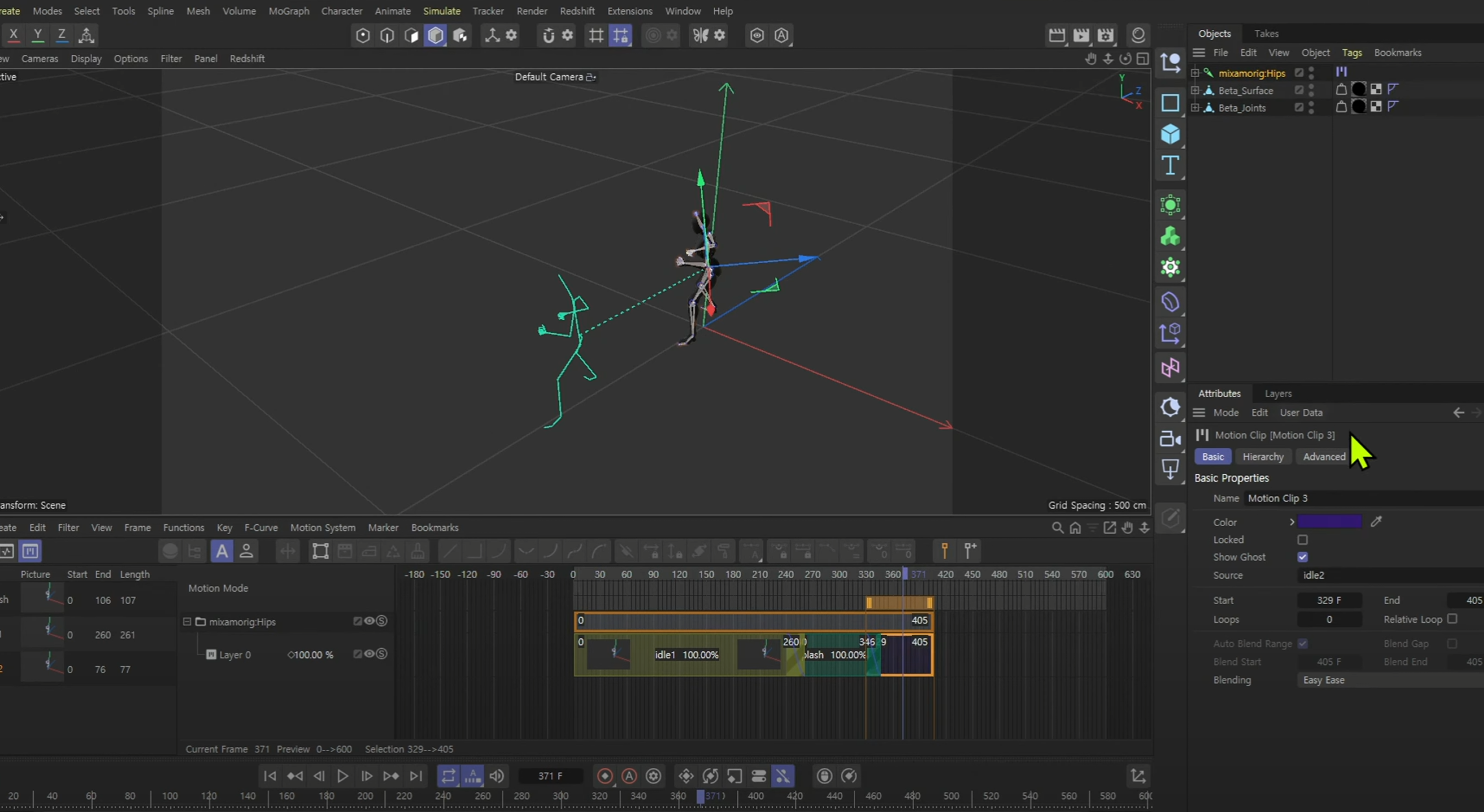Collapse mixamorig:Hips in the timeline tree
The width and height of the screenshot is (1484, 812).
[187, 621]
